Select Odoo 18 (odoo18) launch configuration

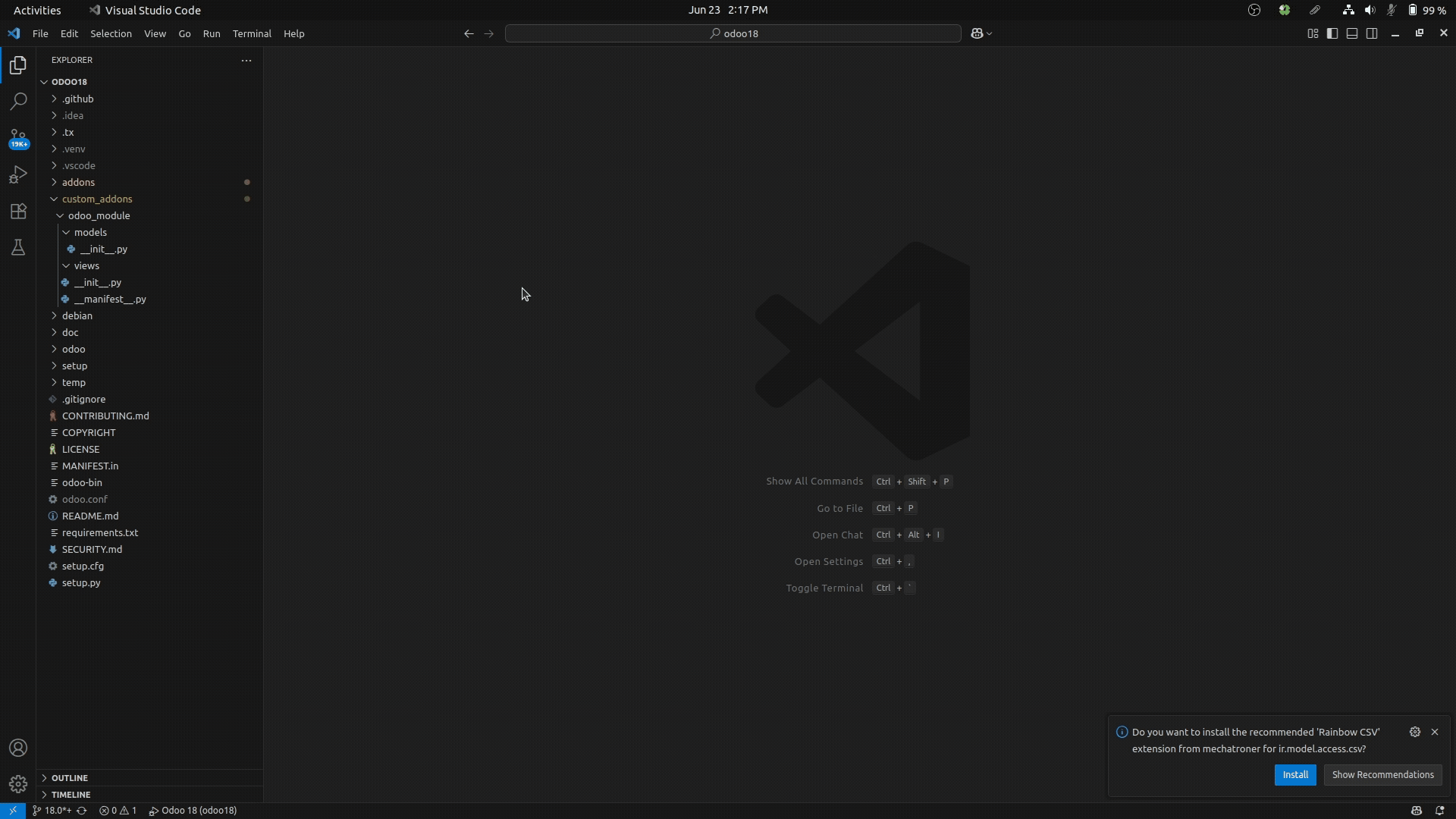coord(193,811)
